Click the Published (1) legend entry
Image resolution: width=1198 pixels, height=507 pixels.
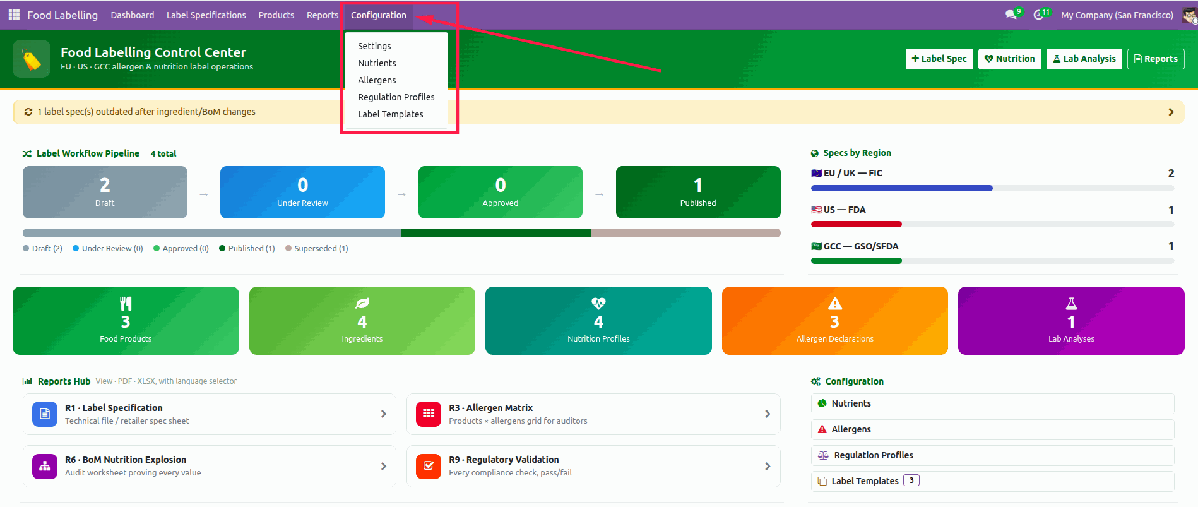247,249
